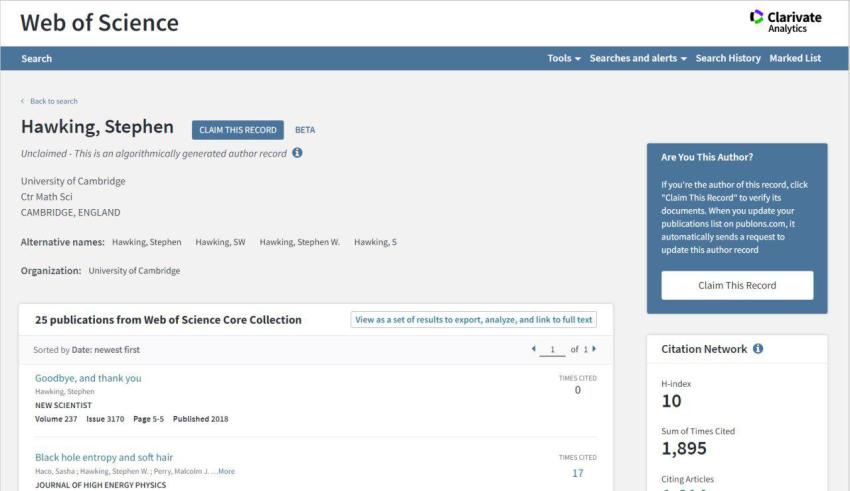This screenshot has height=491, width=850.
Task: Click the white Claim This Record button
Action: point(737,285)
